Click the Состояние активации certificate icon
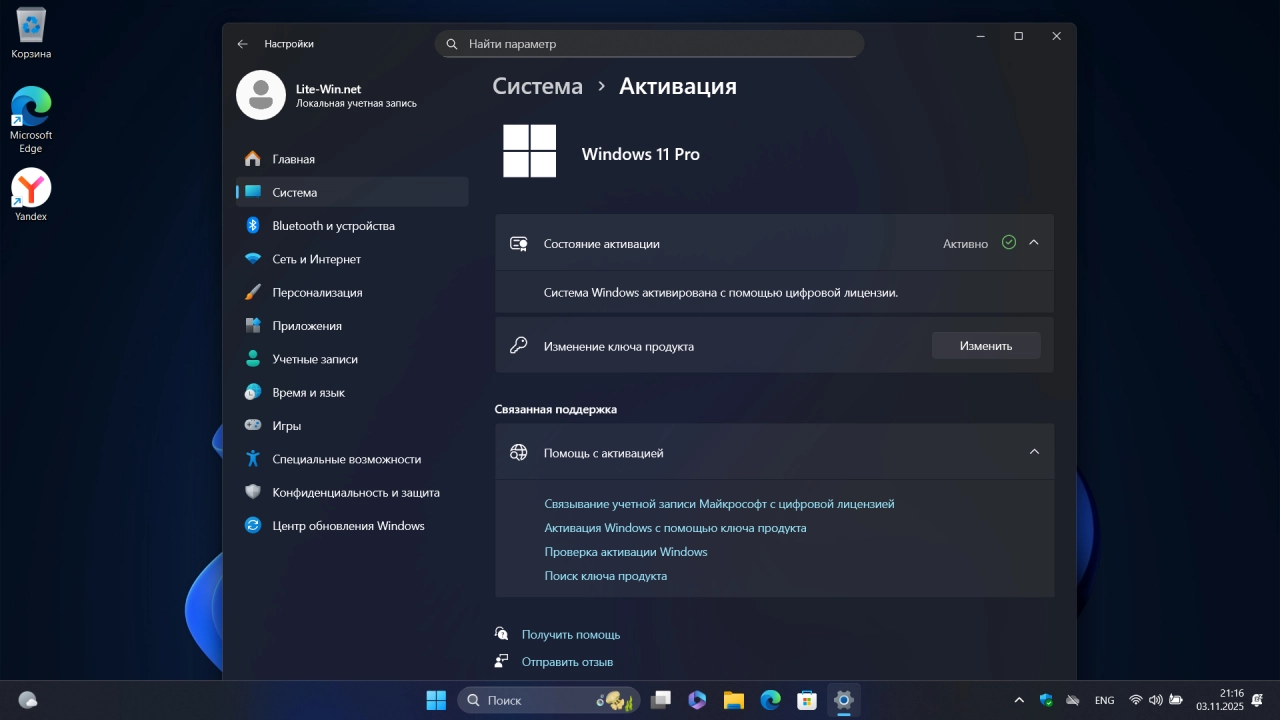Screen dimensions: 1280x720 [518, 243]
